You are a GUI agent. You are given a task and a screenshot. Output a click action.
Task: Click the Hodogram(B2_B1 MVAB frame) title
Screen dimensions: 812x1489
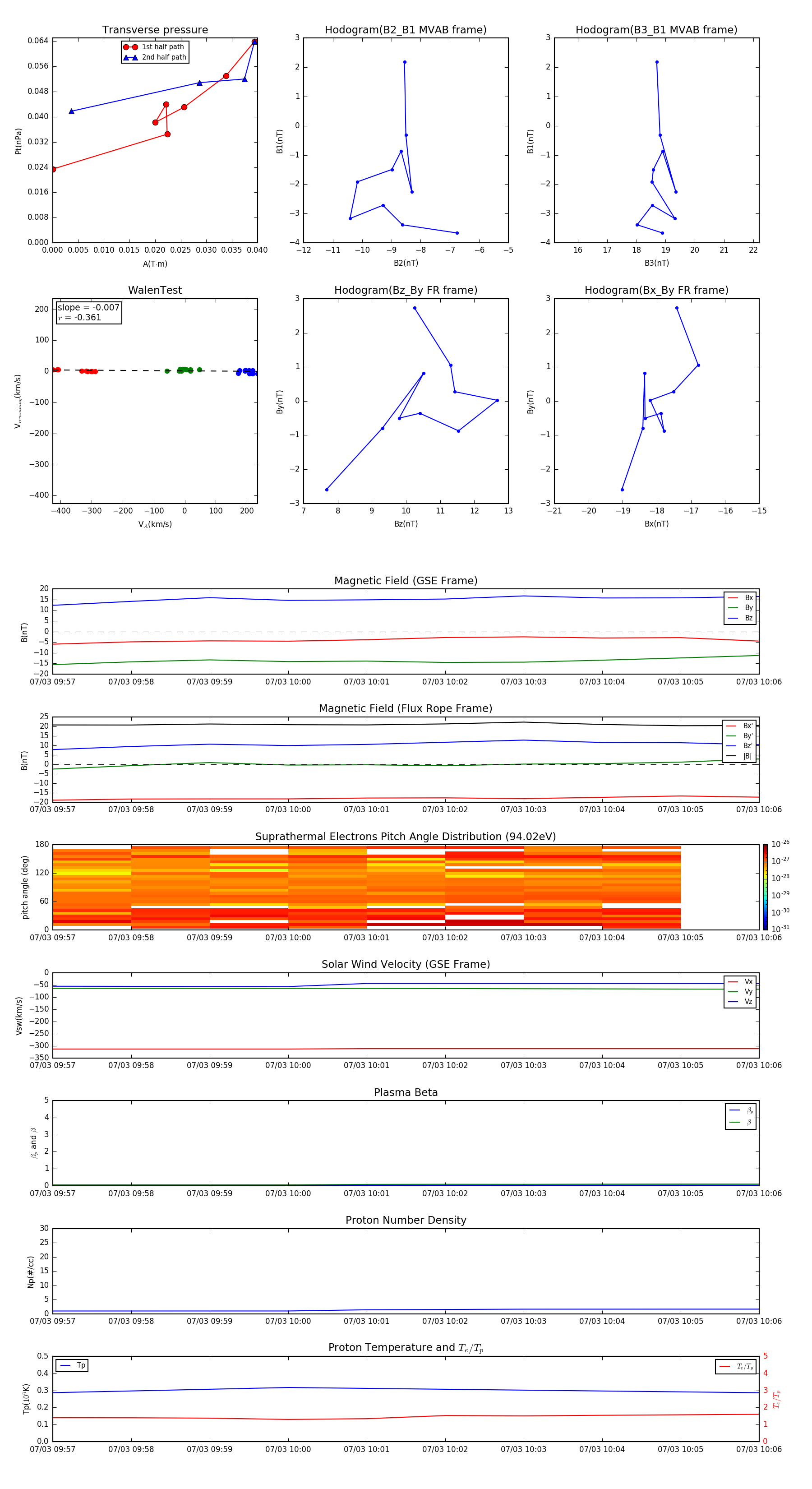[406, 29]
